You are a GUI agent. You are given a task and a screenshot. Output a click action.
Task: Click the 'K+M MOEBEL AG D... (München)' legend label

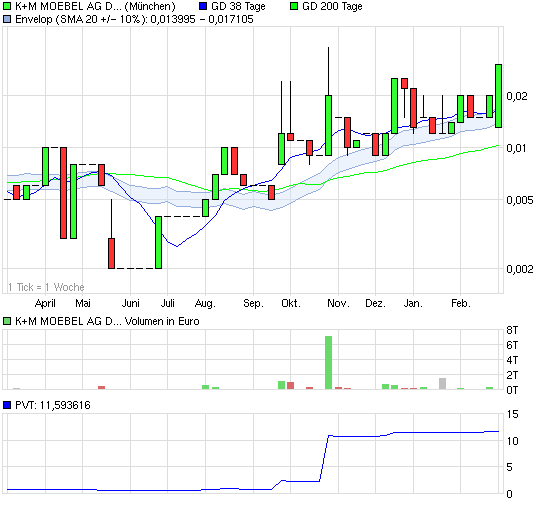[95, 6]
